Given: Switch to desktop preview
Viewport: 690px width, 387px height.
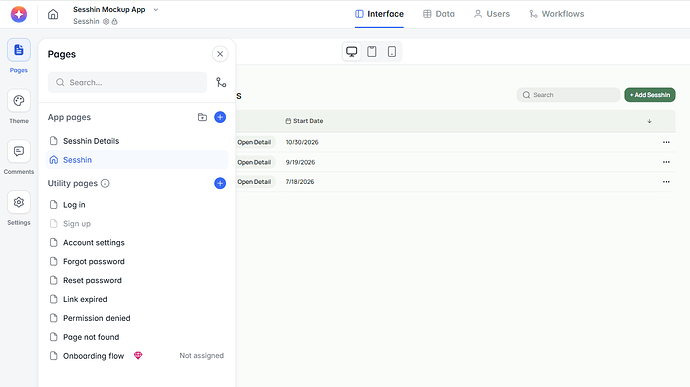Looking at the screenshot, I should pos(352,52).
